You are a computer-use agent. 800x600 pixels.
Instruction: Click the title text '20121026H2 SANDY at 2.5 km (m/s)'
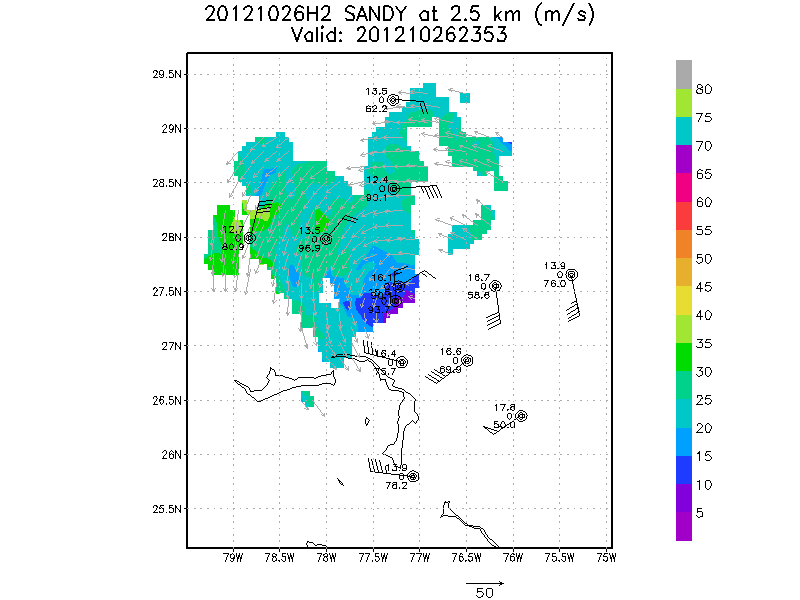click(399, 14)
